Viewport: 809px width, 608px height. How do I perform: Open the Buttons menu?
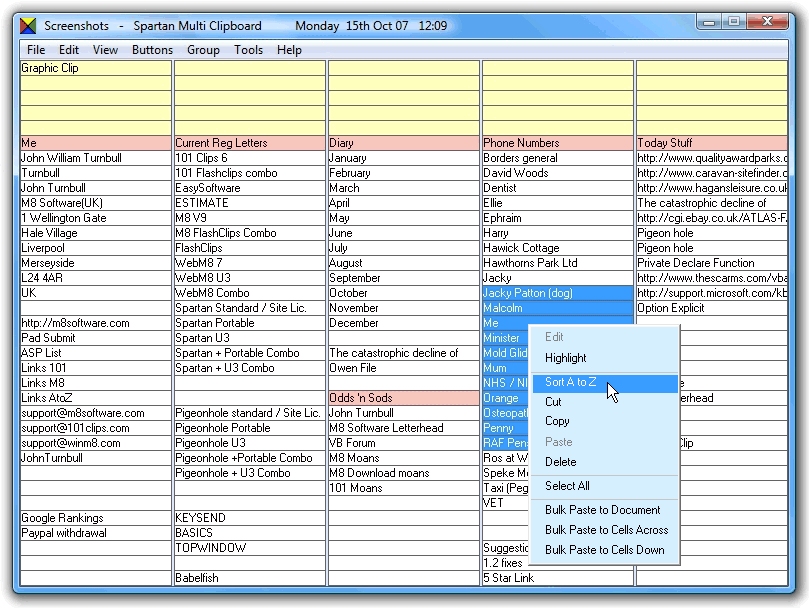coord(152,50)
